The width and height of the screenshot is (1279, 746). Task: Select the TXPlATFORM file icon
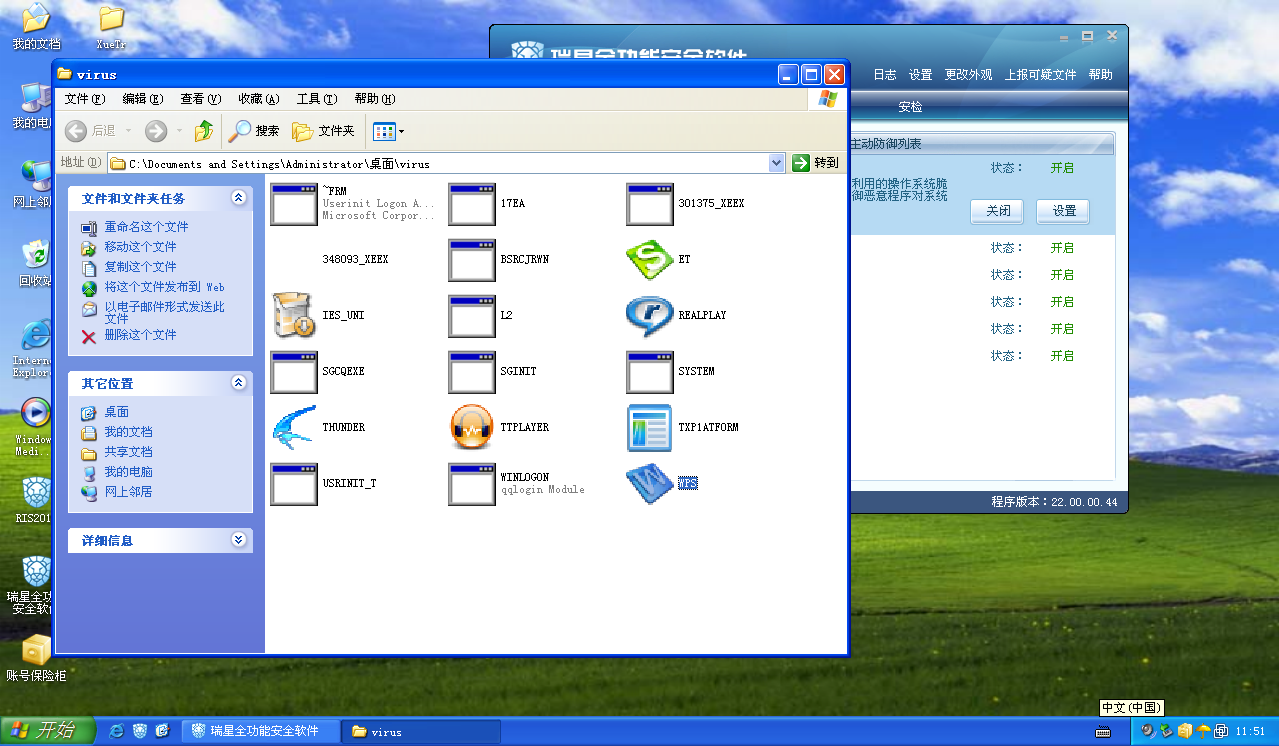[650, 428]
